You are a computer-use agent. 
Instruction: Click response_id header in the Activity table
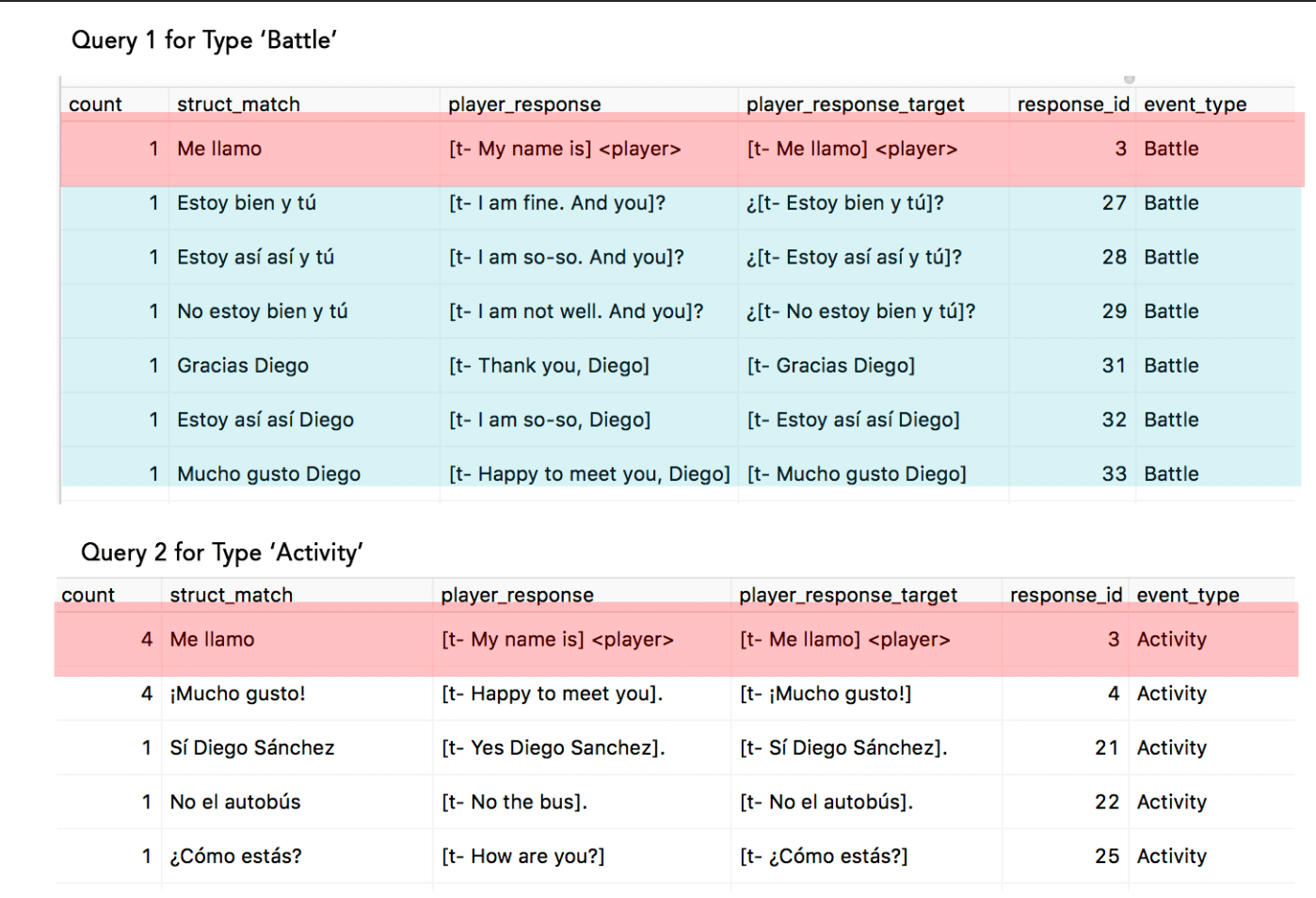click(1066, 595)
